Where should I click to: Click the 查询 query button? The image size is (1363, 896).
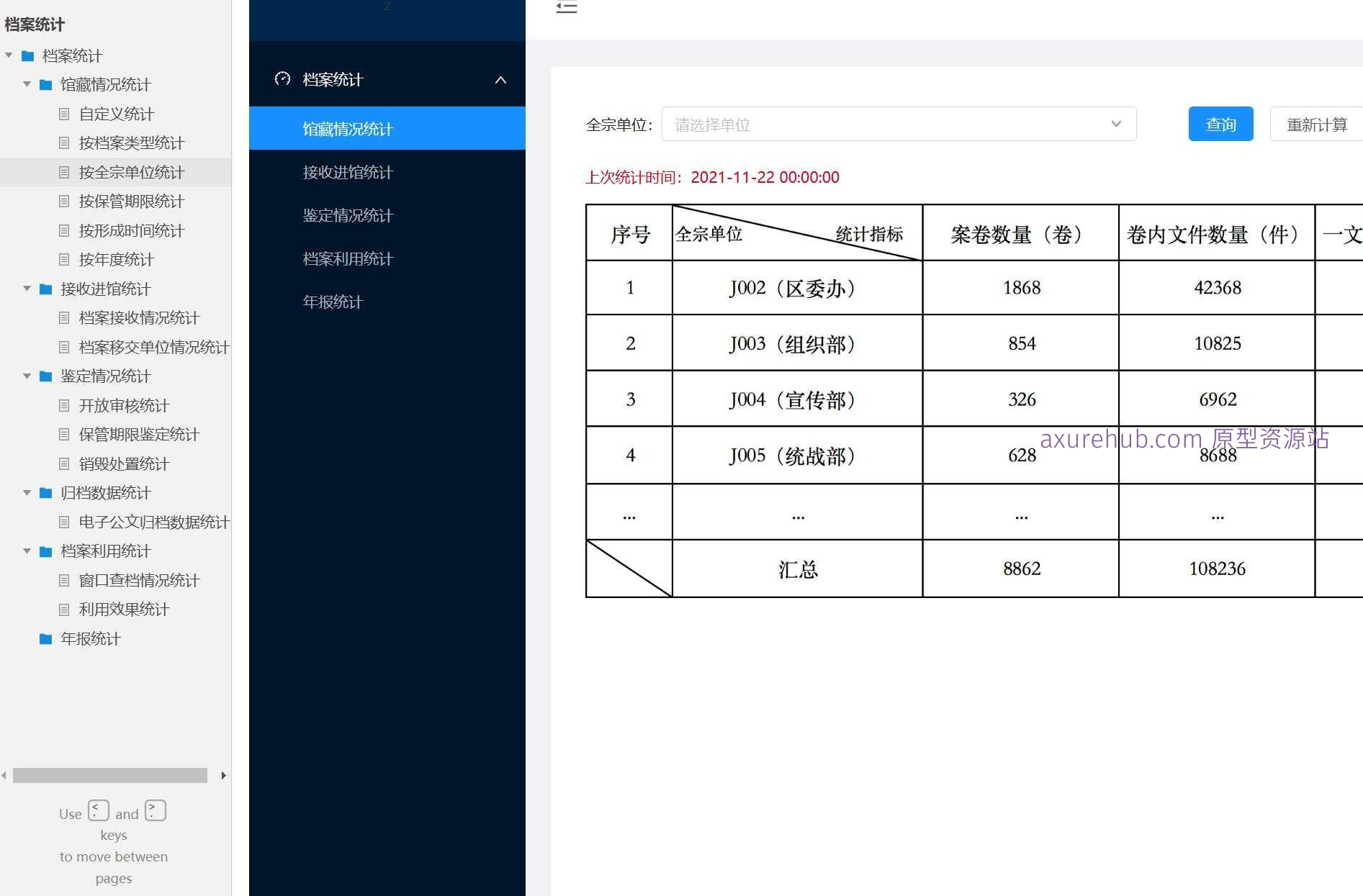click(1220, 124)
